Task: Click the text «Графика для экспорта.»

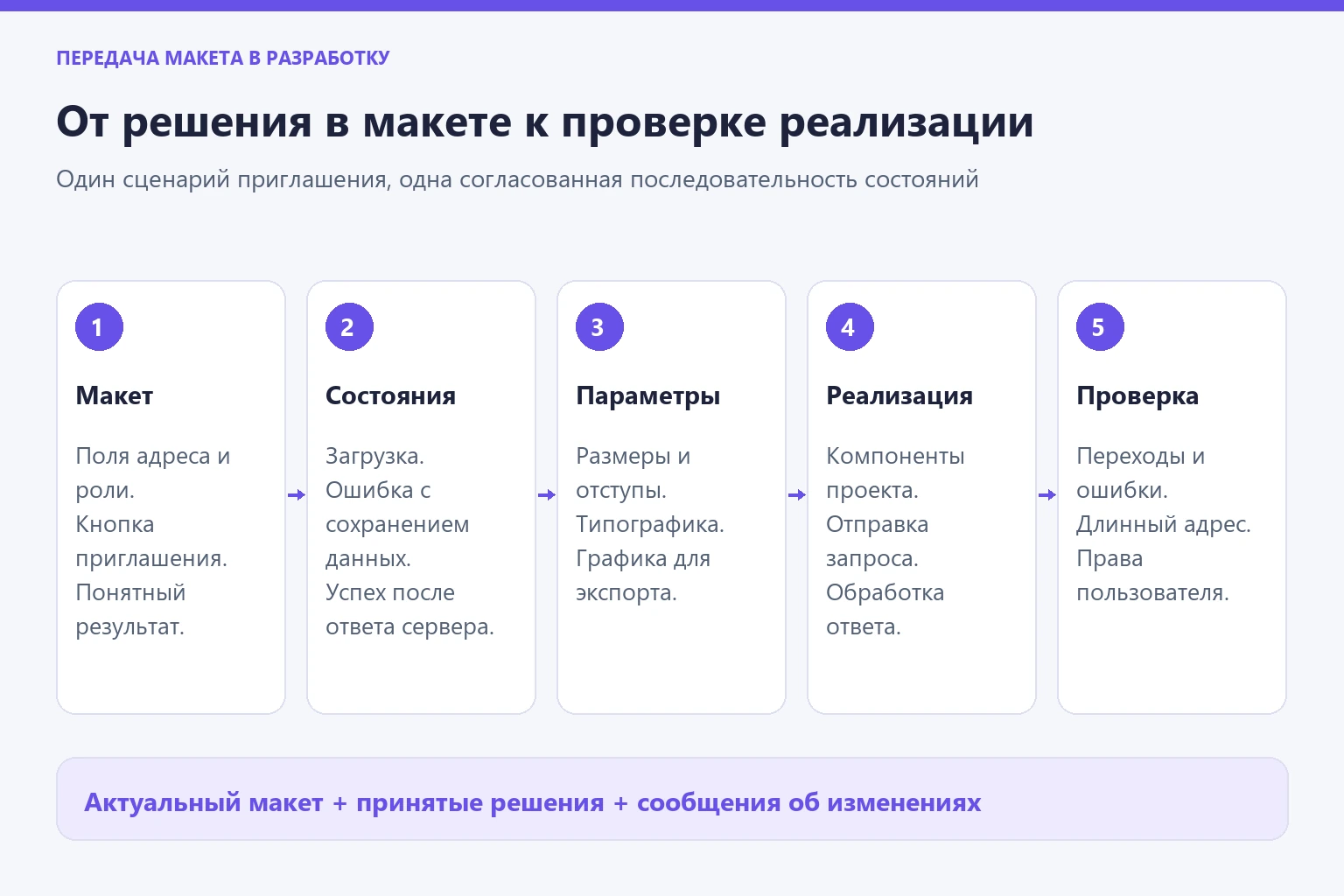Action: (643, 576)
